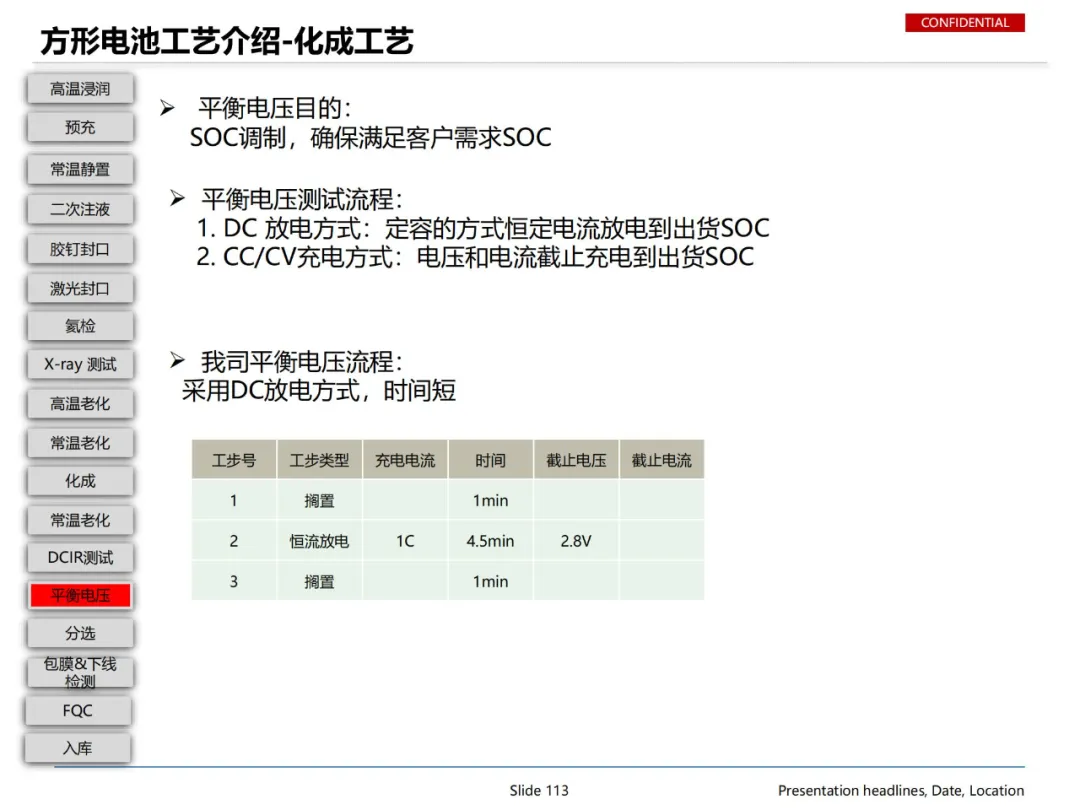Select the X-ray 测试 button
Image resolution: width=1080 pixels, height=810 pixels.
[x=80, y=364]
